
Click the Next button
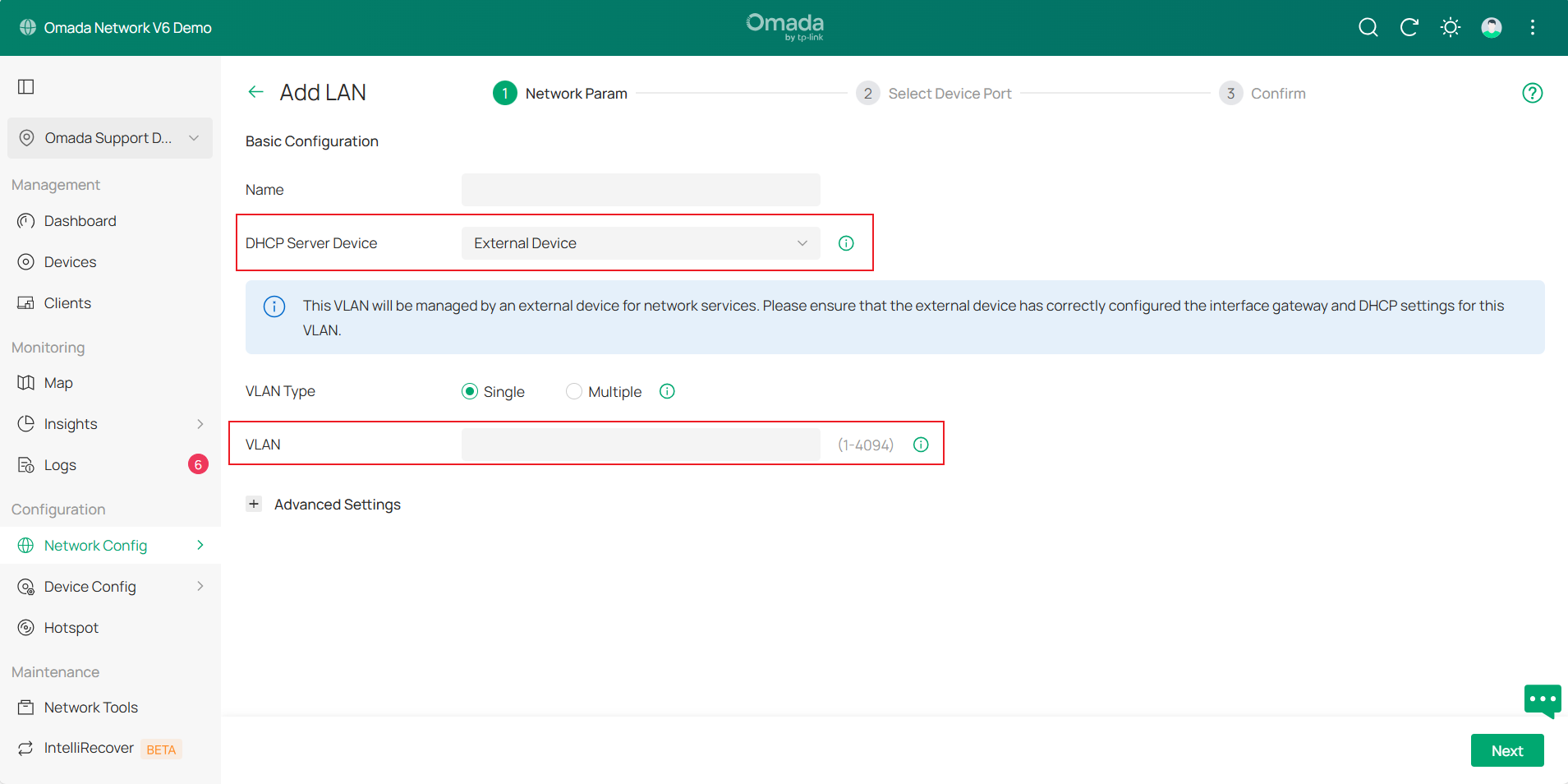(1506, 749)
